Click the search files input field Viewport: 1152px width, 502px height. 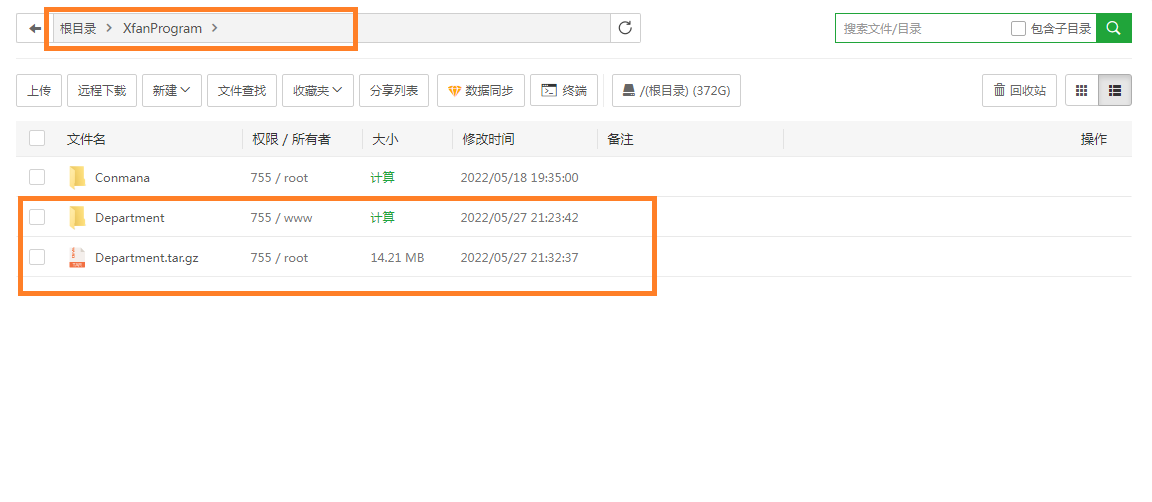[x=922, y=29]
